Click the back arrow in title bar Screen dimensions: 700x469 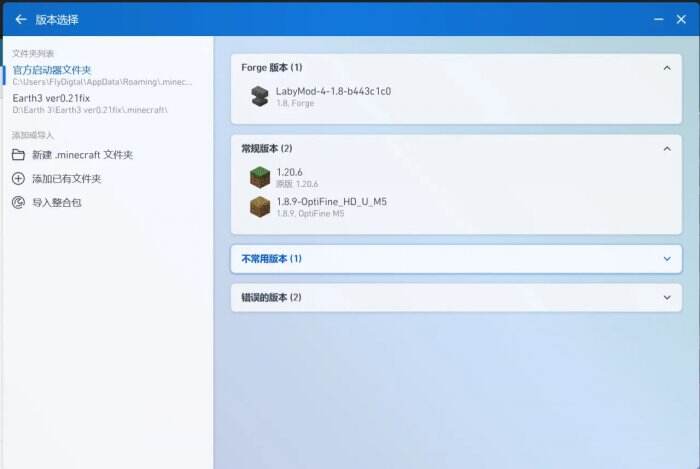click(21, 19)
